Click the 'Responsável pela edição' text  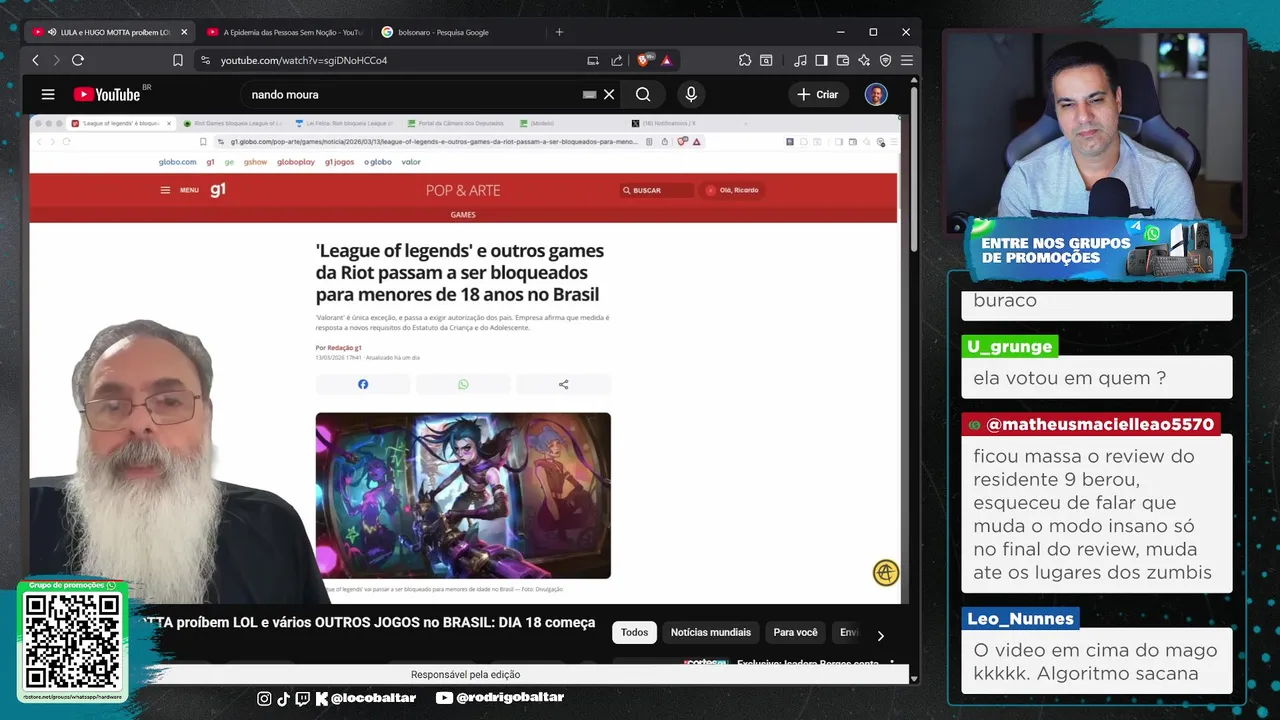(x=465, y=675)
